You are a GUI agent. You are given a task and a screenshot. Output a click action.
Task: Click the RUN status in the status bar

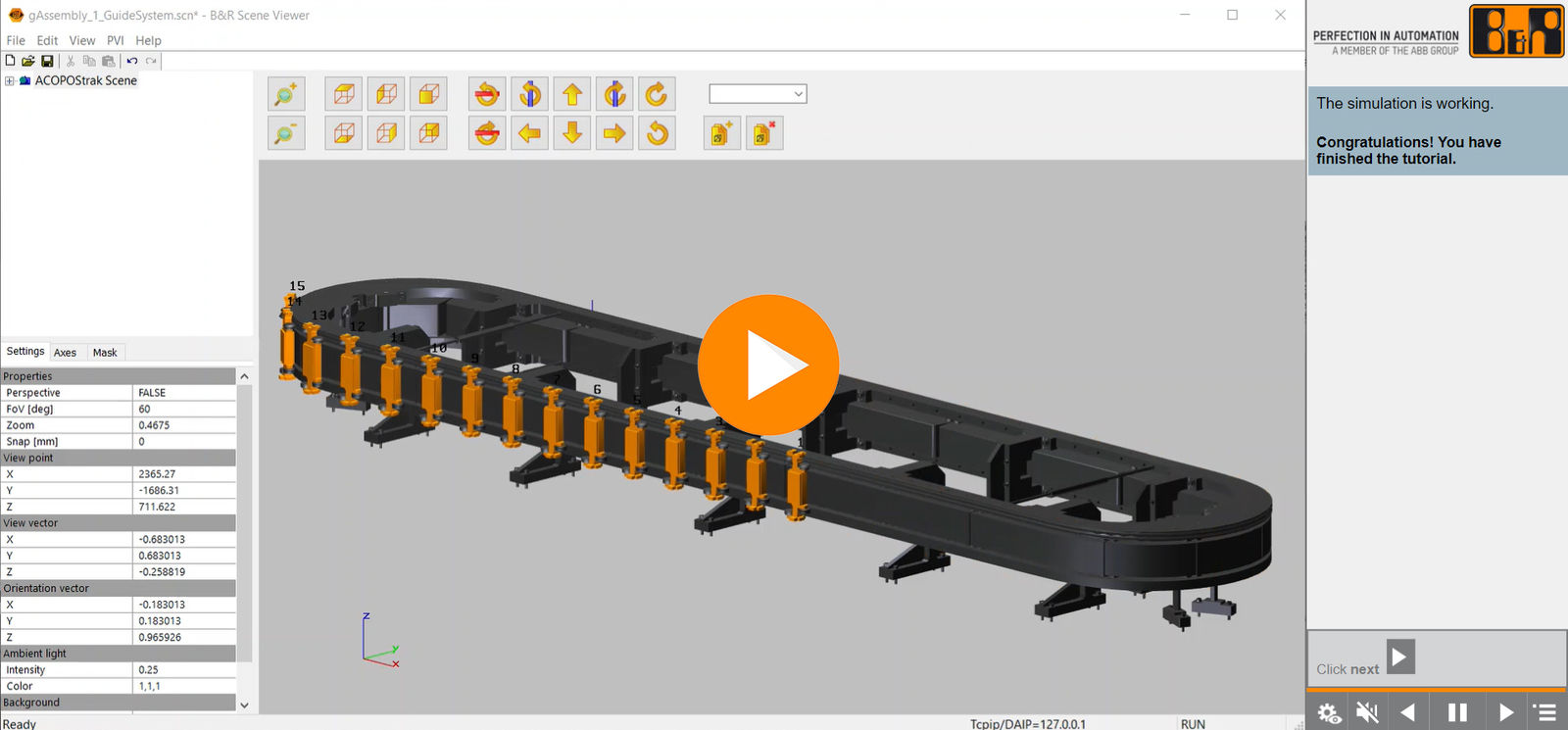click(1193, 724)
